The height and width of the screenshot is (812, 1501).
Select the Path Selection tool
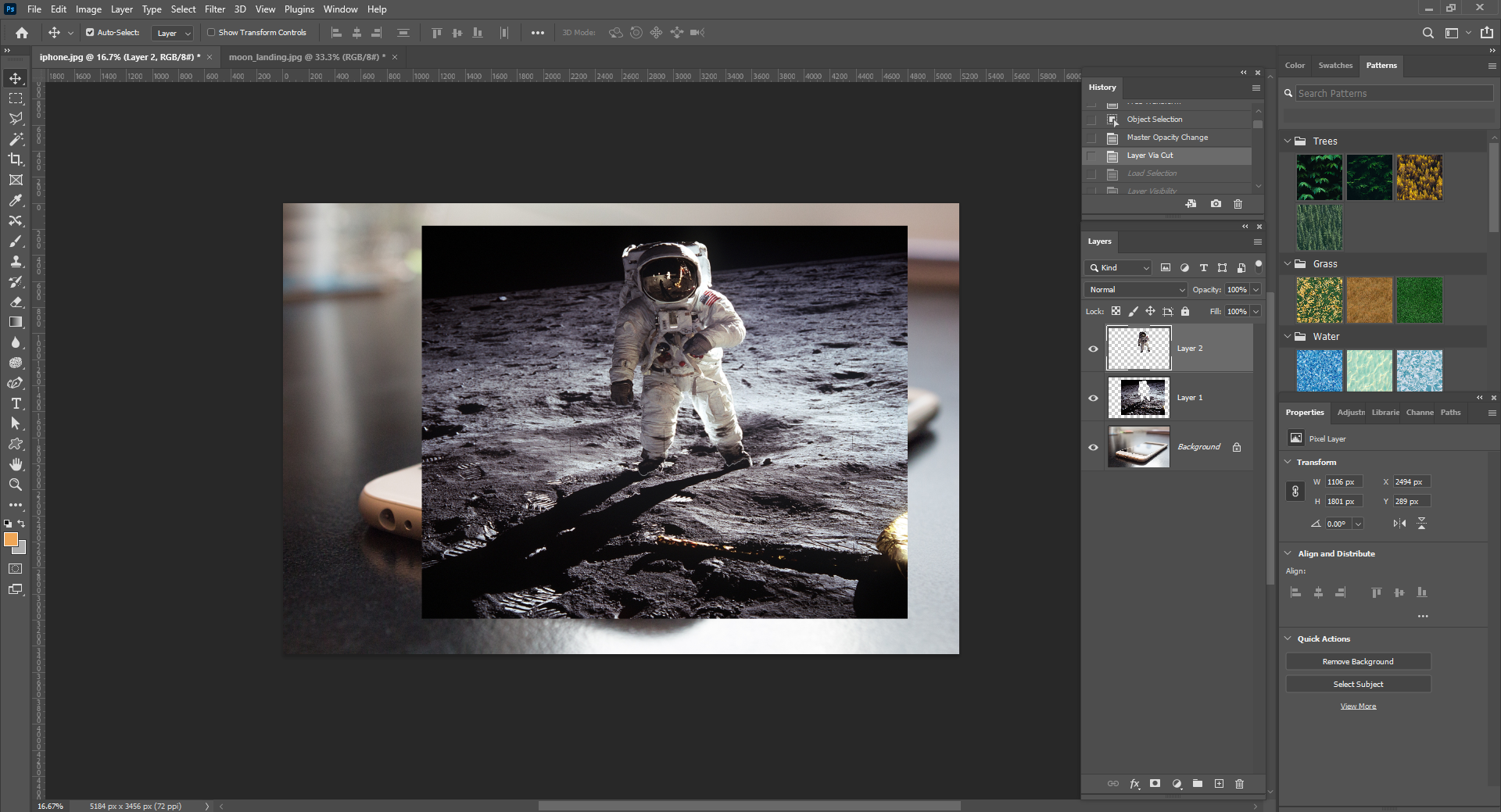click(x=16, y=424)
